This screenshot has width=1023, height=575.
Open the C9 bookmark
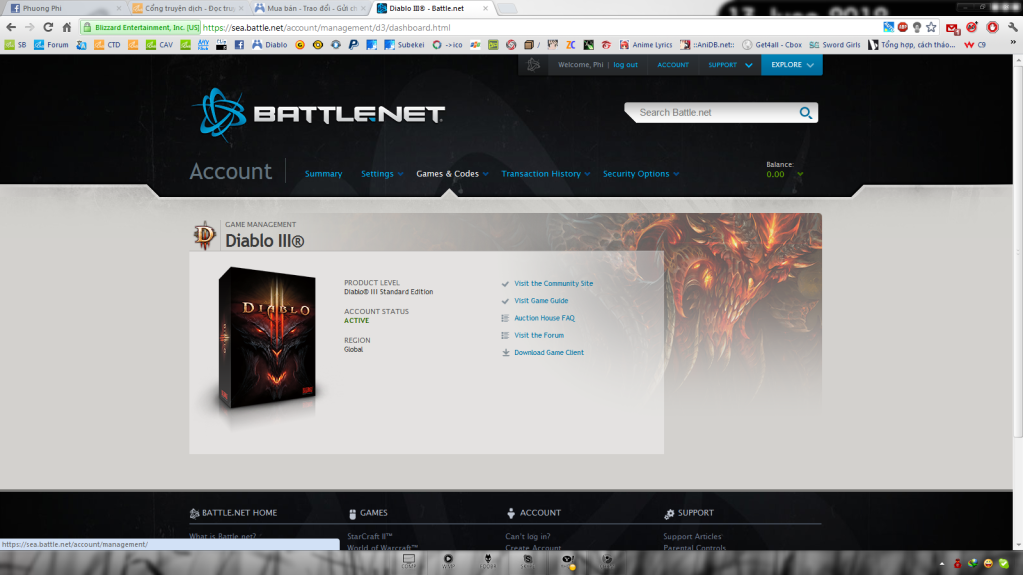pos(975,45)
